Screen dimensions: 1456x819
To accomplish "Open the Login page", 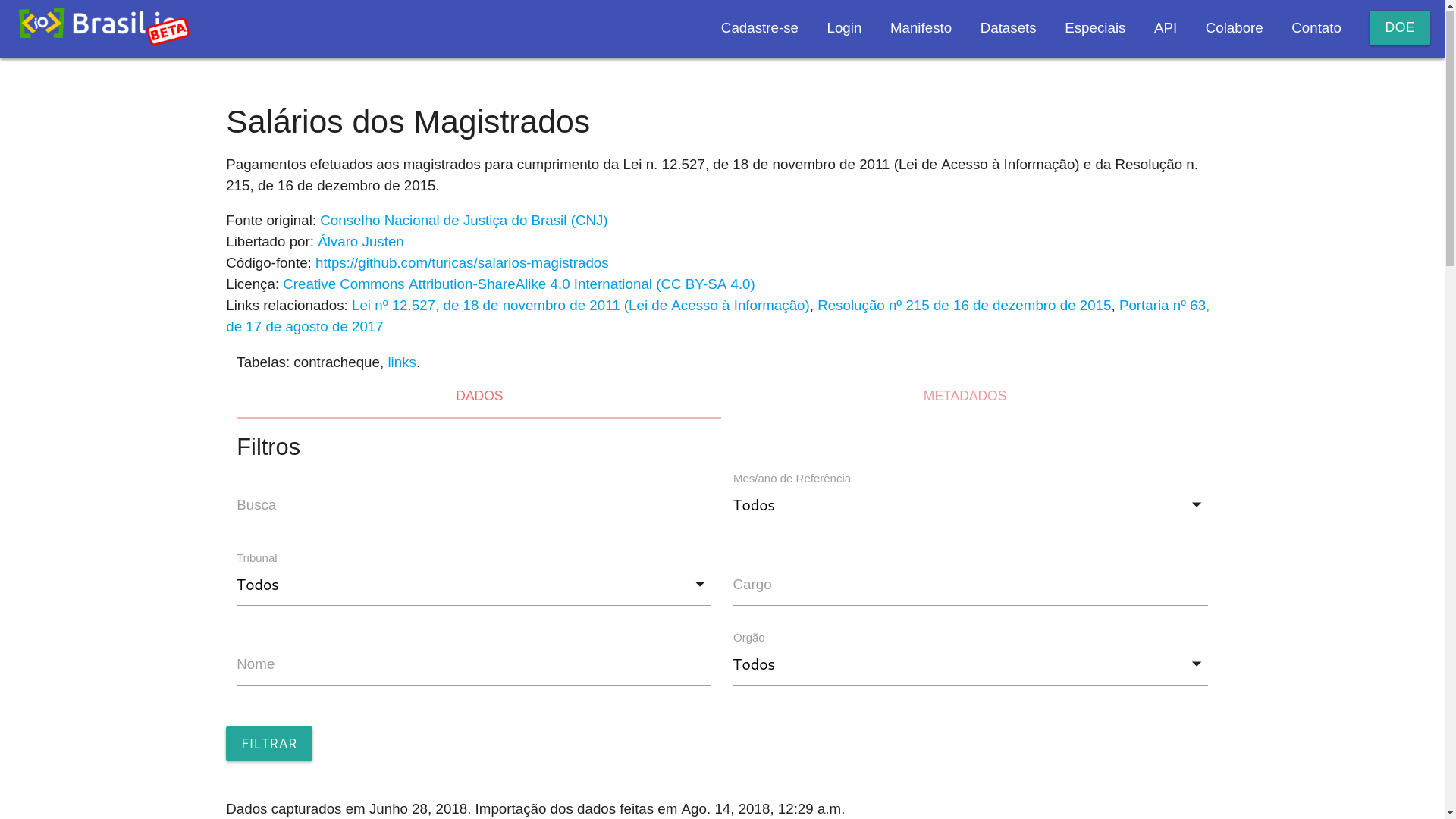I will tap(843, 29).
